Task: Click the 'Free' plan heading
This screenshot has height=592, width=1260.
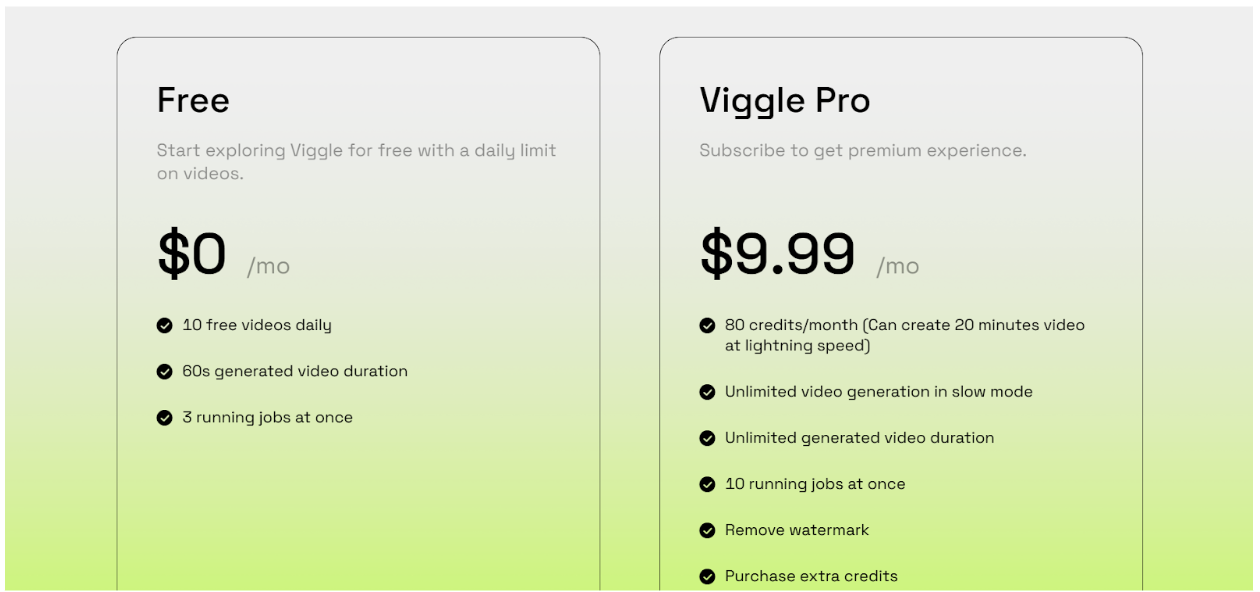Action: 193,100
